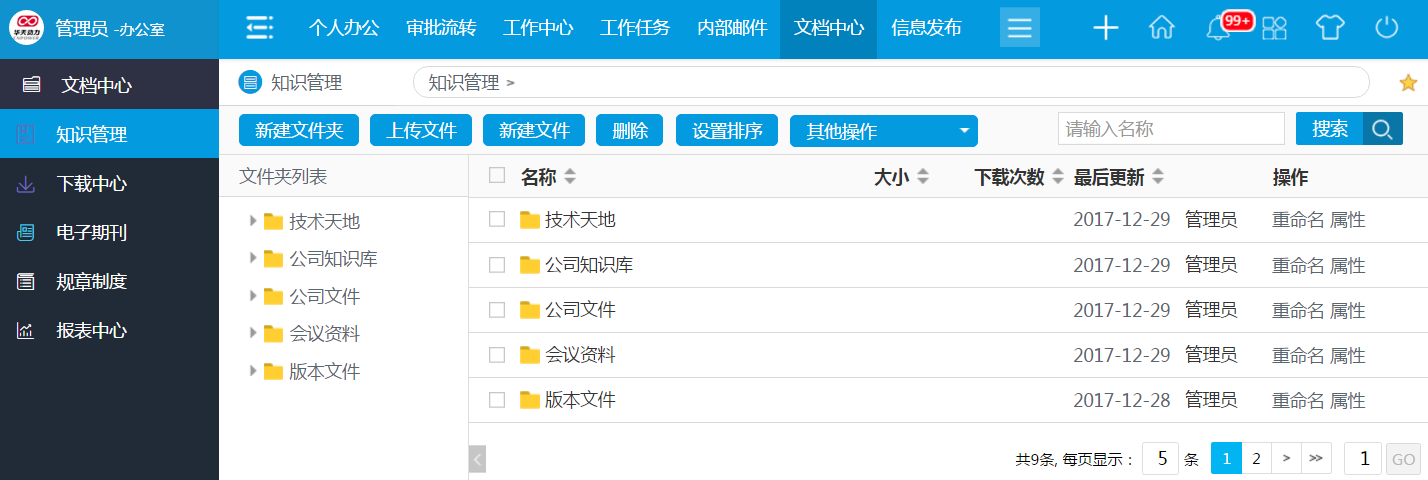Check the 会议资料 row checkbox

(x=497, y=355)
